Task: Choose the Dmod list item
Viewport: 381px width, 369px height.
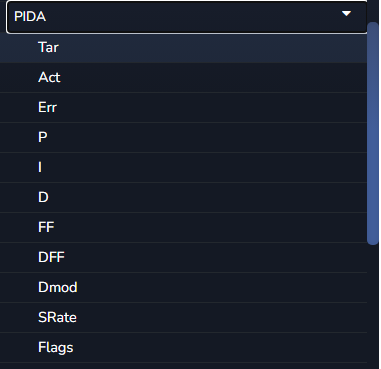Action: (183, 288)
